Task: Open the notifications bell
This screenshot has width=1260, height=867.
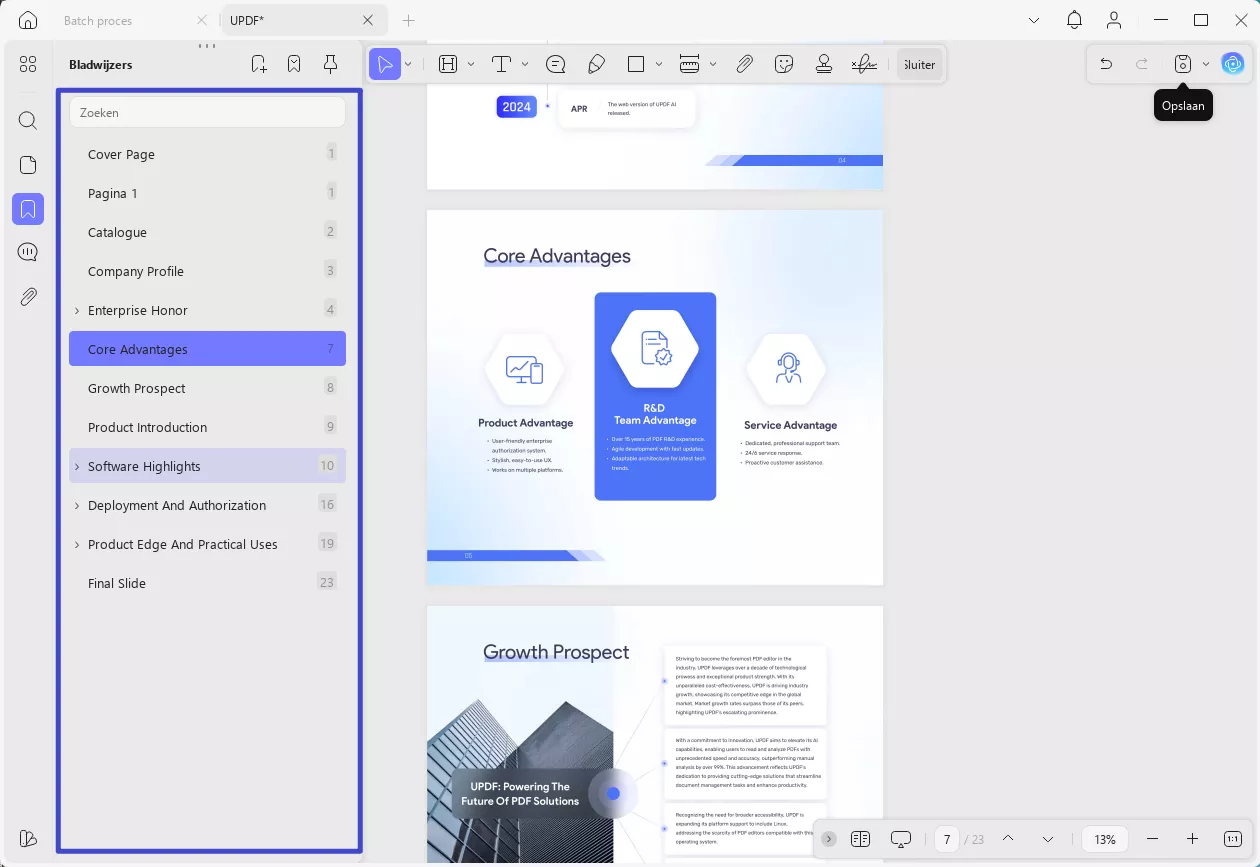Action: [x=1074, y=20]
